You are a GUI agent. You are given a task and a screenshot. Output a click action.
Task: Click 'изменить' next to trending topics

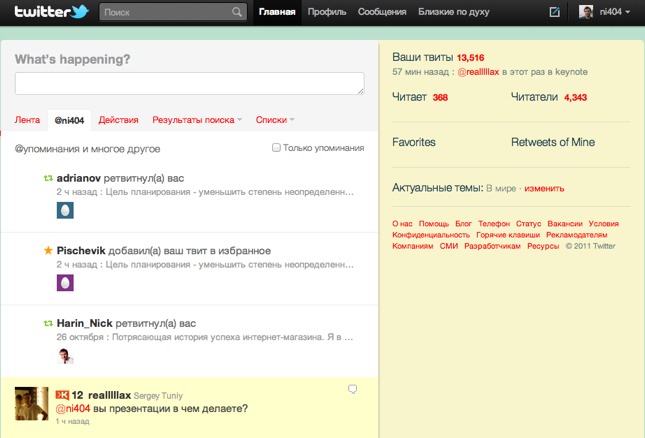coord(544,188)
